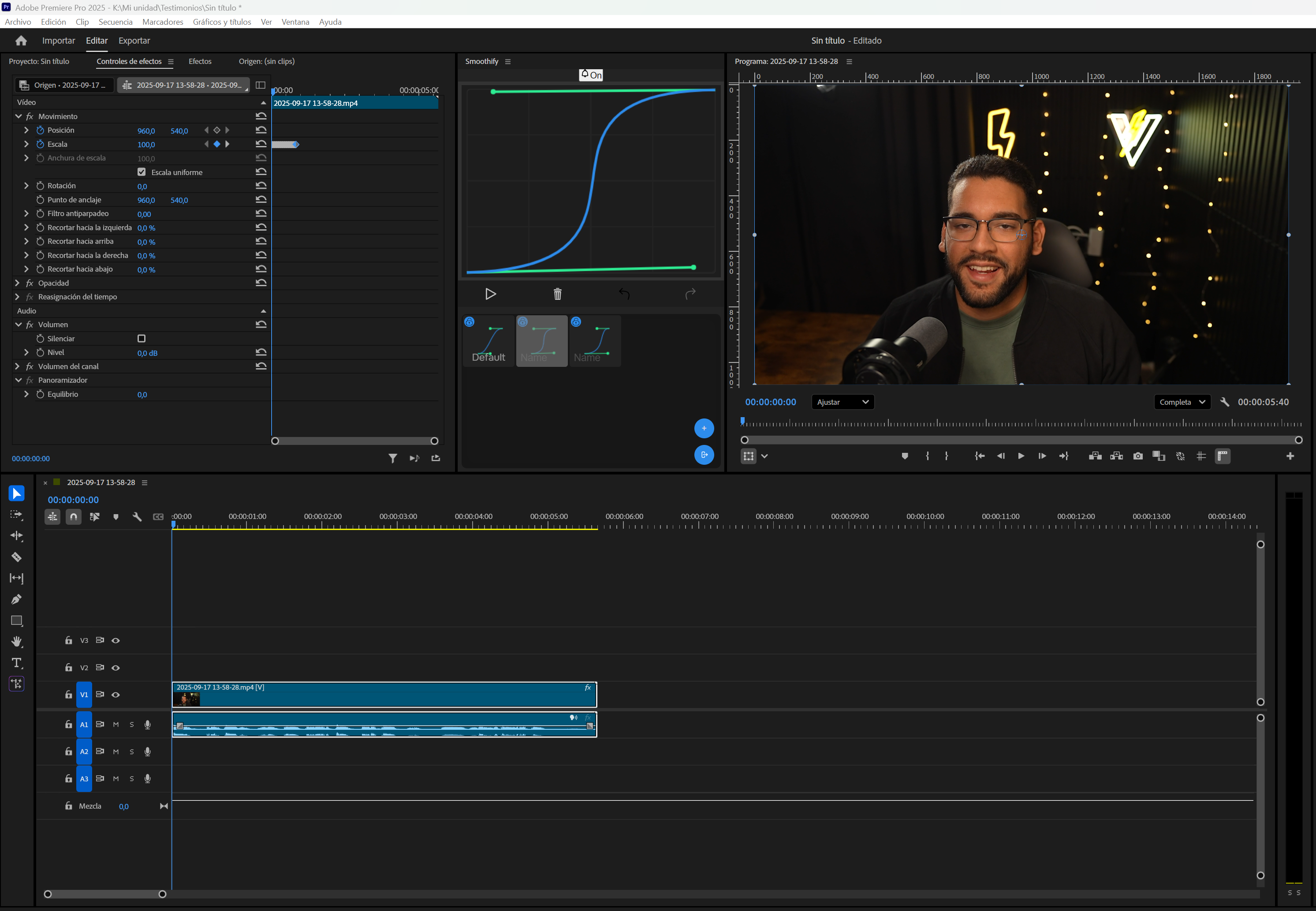Open the timeline wrench settings

pyautogui.click(x=137, y=516)
